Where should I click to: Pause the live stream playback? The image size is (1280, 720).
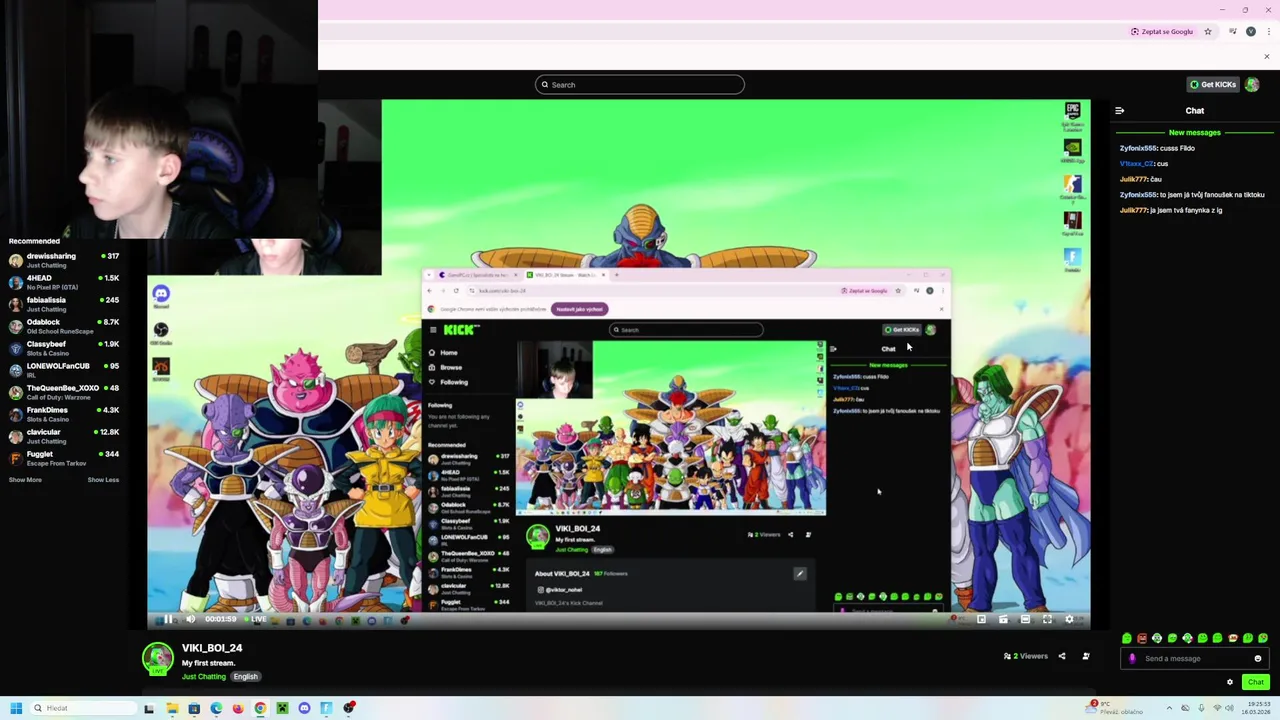point(168,619)
